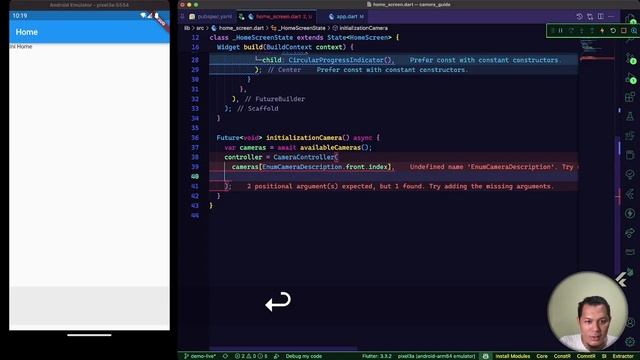Image resolution: width=640 pixels, height=360 pixels.
Task: Click the EnumCameraDescription undefined identifier
Action: click(x=302, y=167)
